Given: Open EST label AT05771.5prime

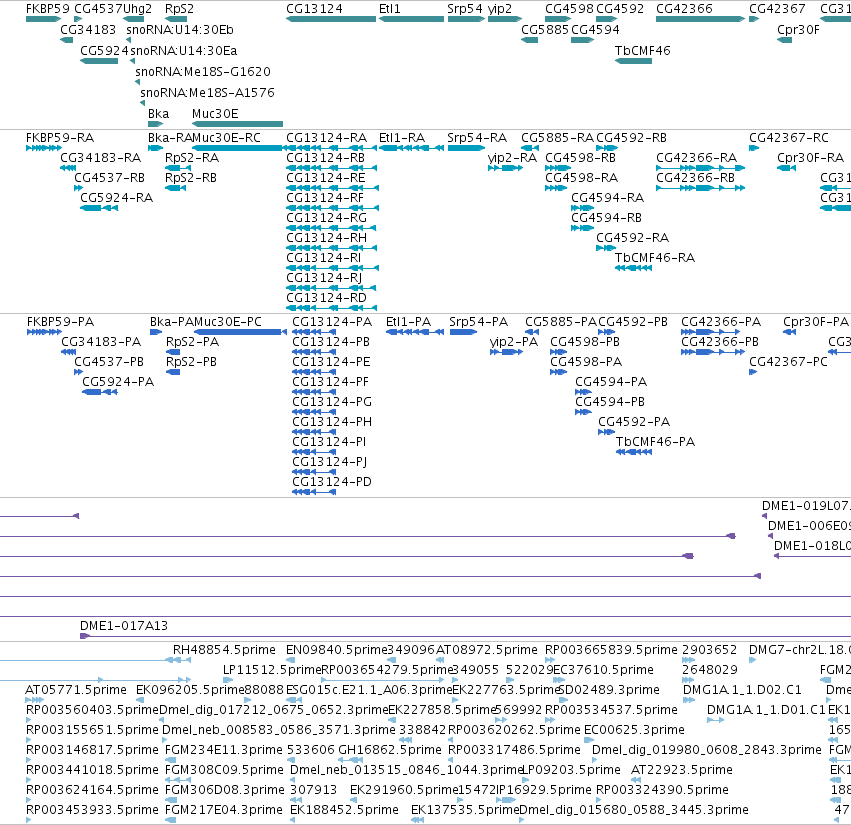Looking at the screenshot, I should (76, 690).
